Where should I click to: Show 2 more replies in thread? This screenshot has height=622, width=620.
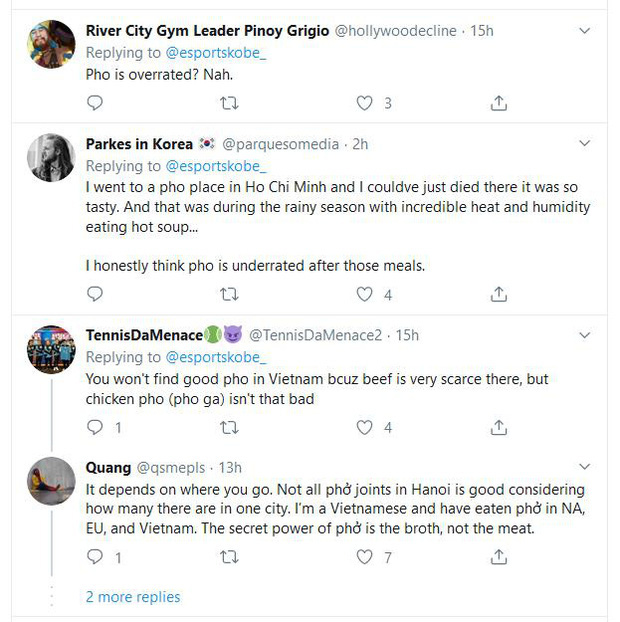(x=133, y=597)
